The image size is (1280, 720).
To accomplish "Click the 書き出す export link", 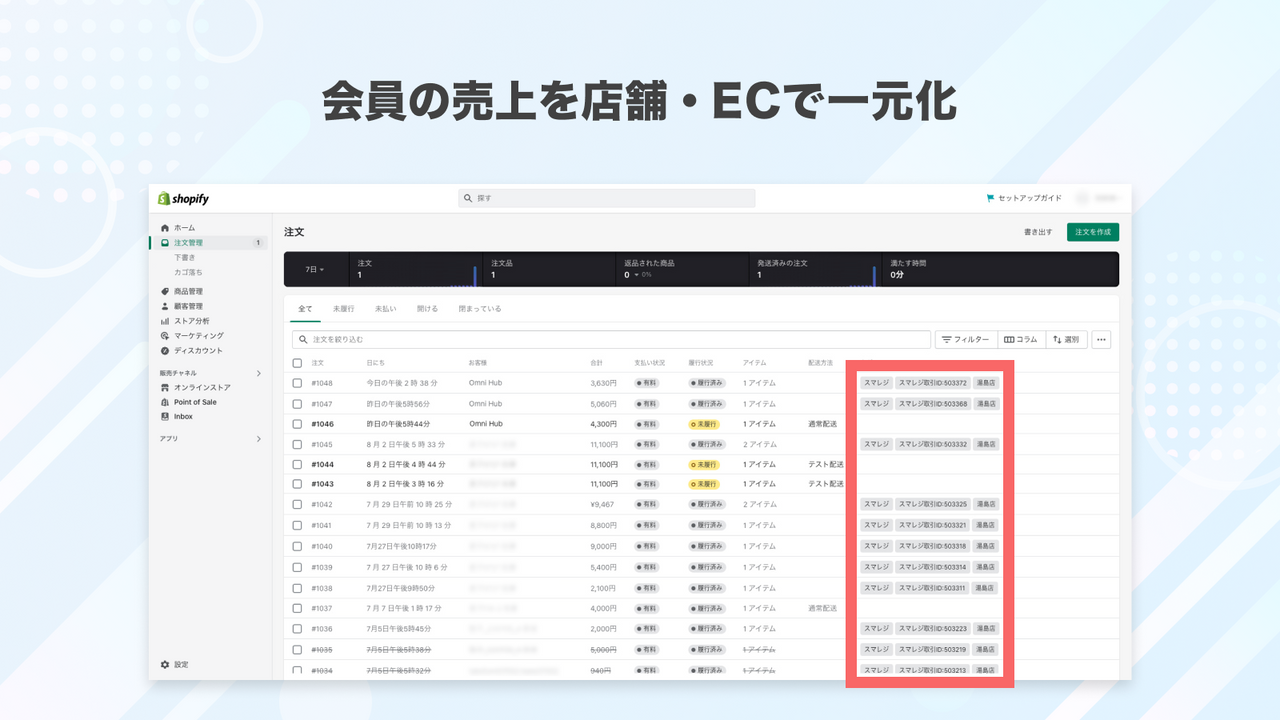I will coord(1038,231).
